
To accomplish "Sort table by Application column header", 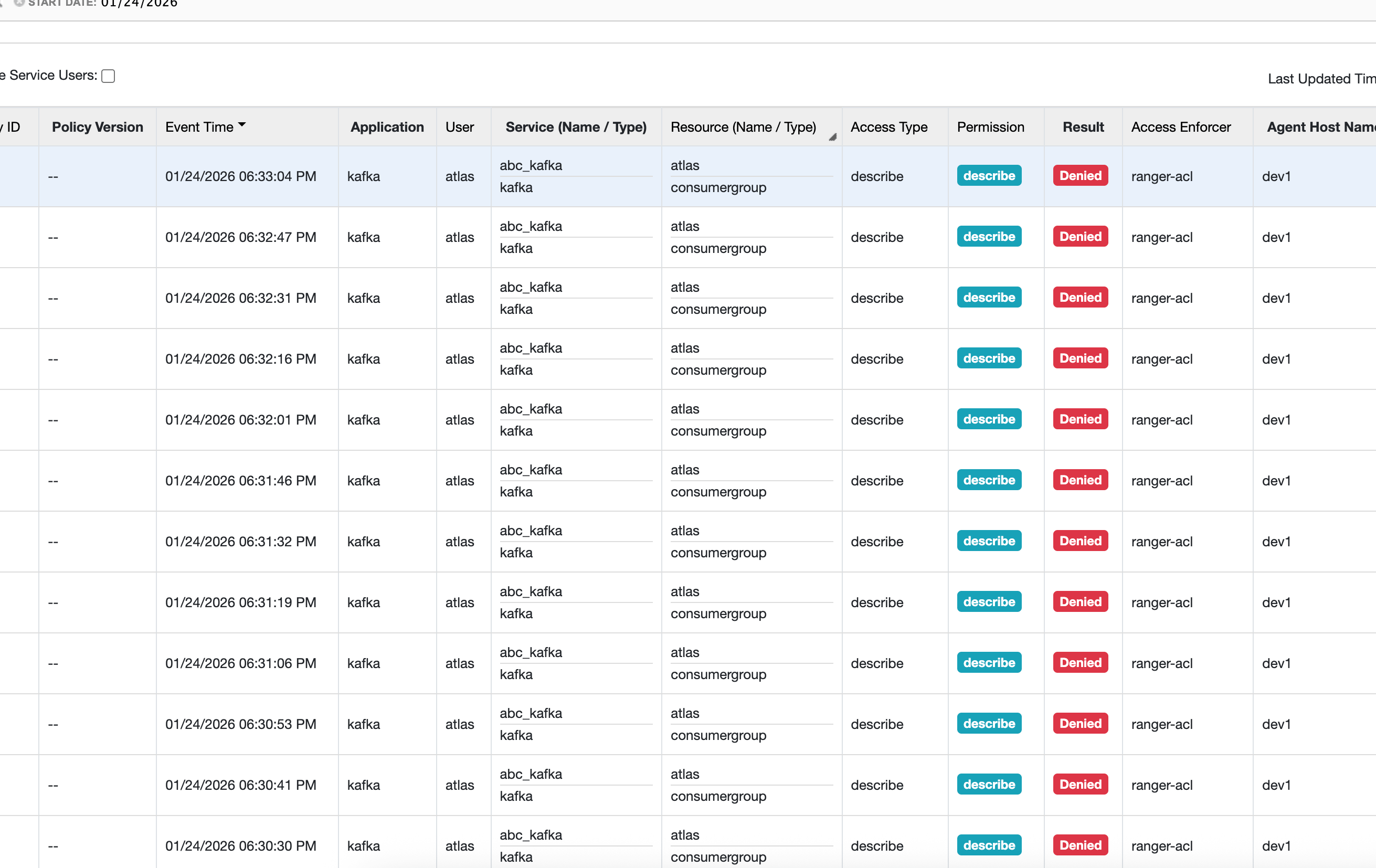I will coord(387,127).
